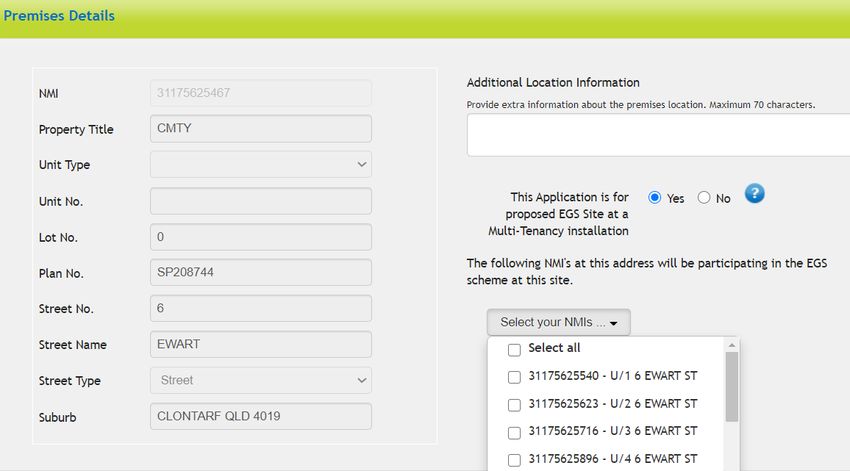Check NMI 31175625623 - U/2 6 EWART ST
The height and width of the screenshot is (471, 850).
514,405
